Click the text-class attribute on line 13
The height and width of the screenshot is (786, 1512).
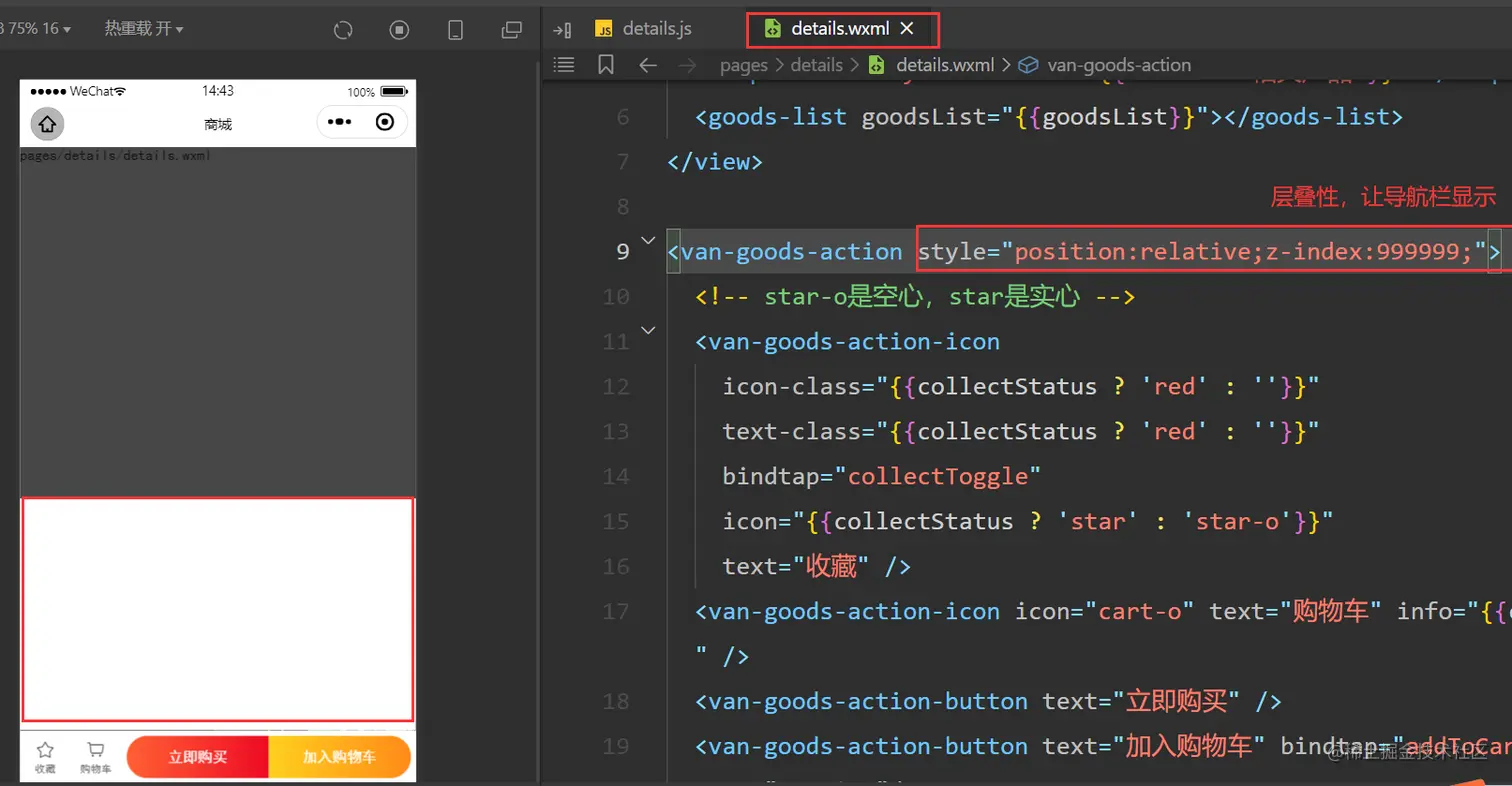(1021, 431)
